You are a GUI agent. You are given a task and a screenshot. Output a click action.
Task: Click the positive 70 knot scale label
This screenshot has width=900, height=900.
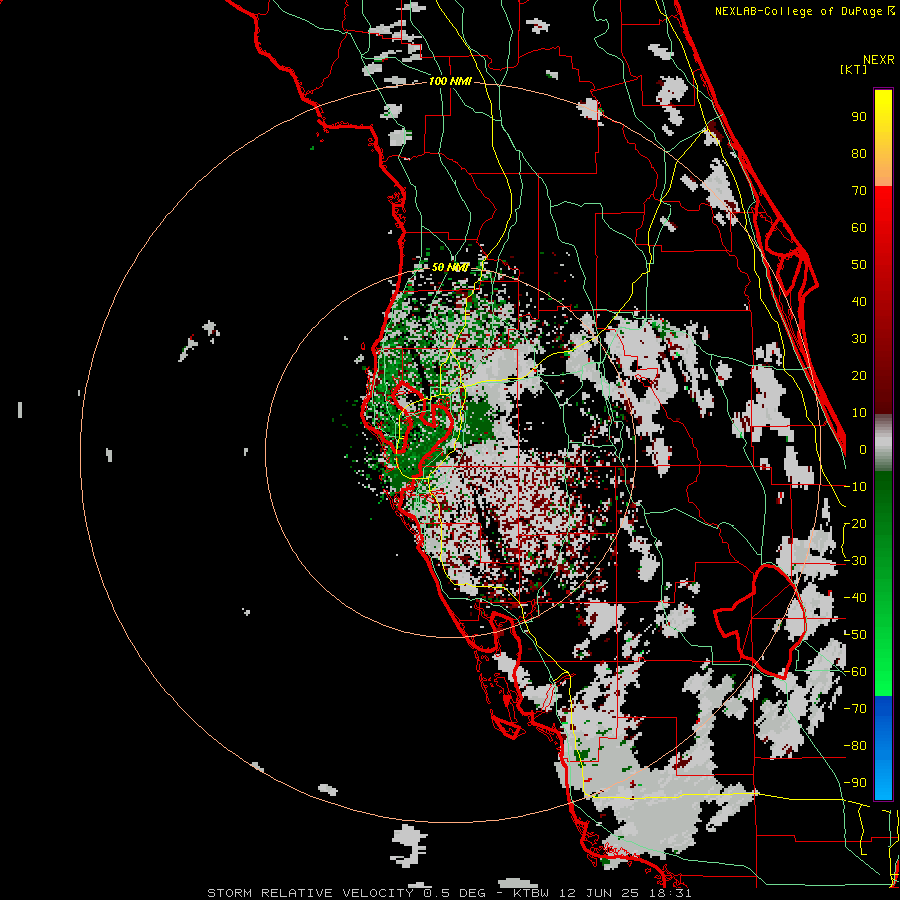point(859,191)
